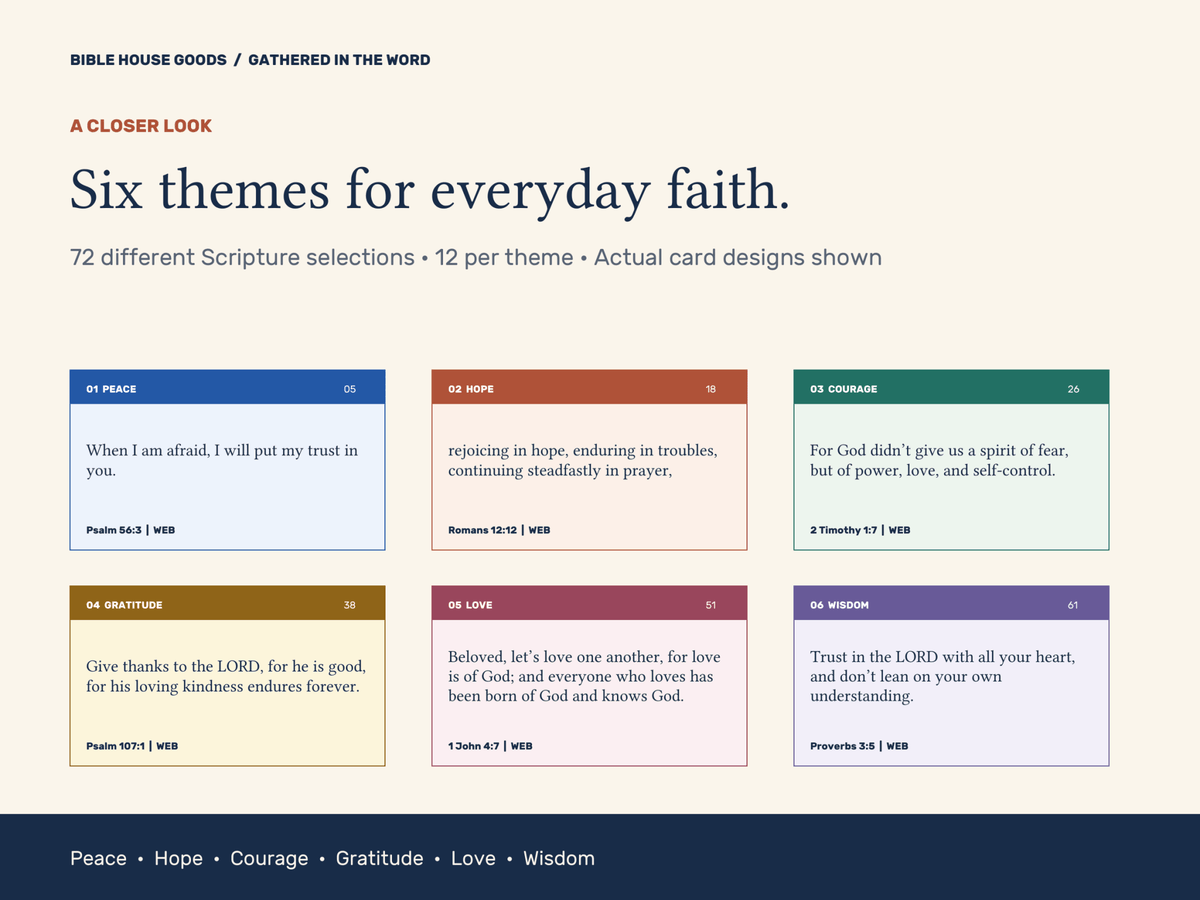The image size is (1200, 900).
Task: Click the verse 'For God didn't give us' text
Action: pyautogui.click(x=940, y=460)
